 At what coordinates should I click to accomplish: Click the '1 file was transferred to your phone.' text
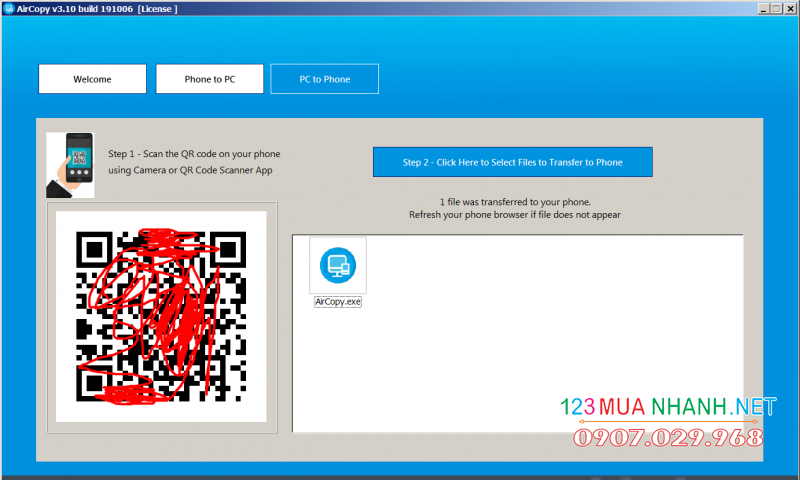click(x=515, y=202)
